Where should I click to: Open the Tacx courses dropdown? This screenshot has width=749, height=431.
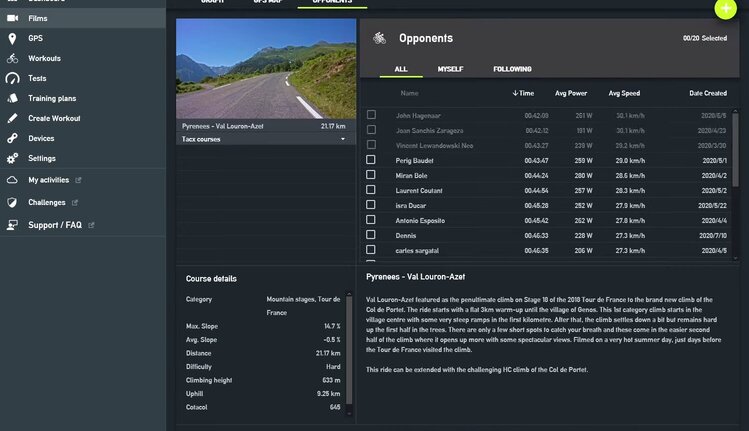(266, 139)
